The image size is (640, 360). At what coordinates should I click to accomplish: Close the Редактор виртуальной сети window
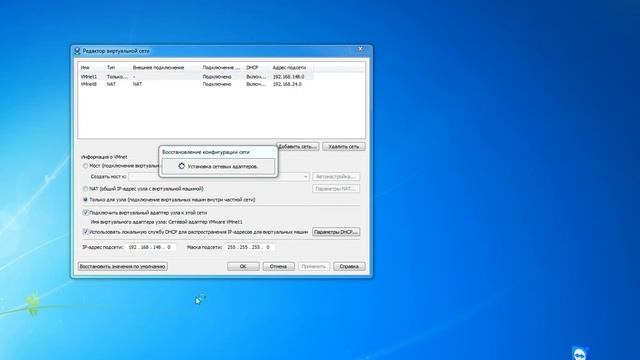coord(360,49)
